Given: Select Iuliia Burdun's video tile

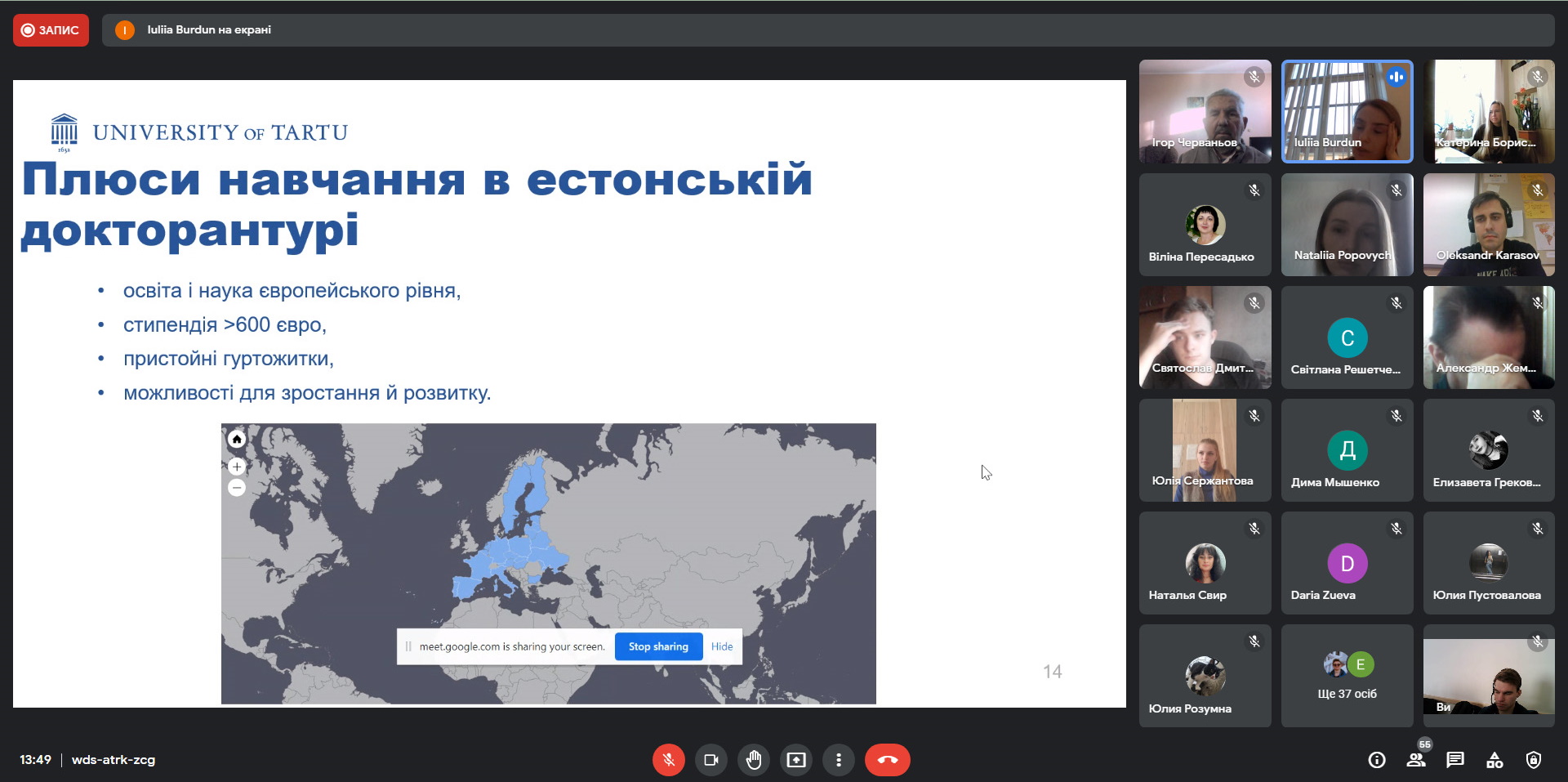Looking at the screenshot, I should pos(1347,111).
